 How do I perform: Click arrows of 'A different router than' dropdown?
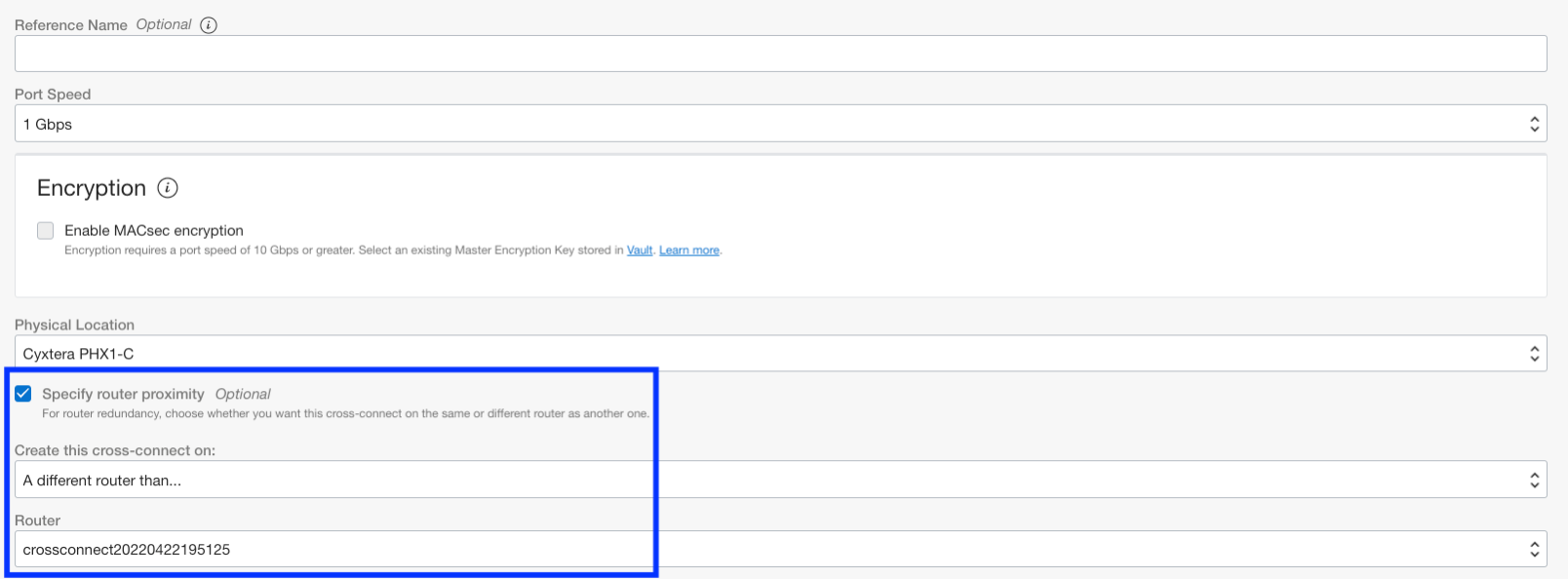(1534, 480)
